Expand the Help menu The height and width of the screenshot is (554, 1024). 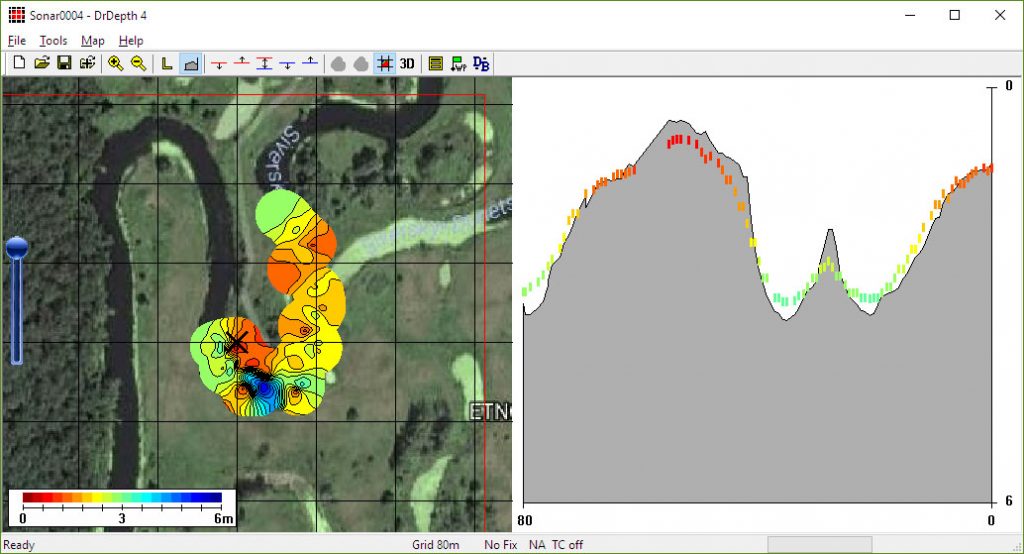131,41
